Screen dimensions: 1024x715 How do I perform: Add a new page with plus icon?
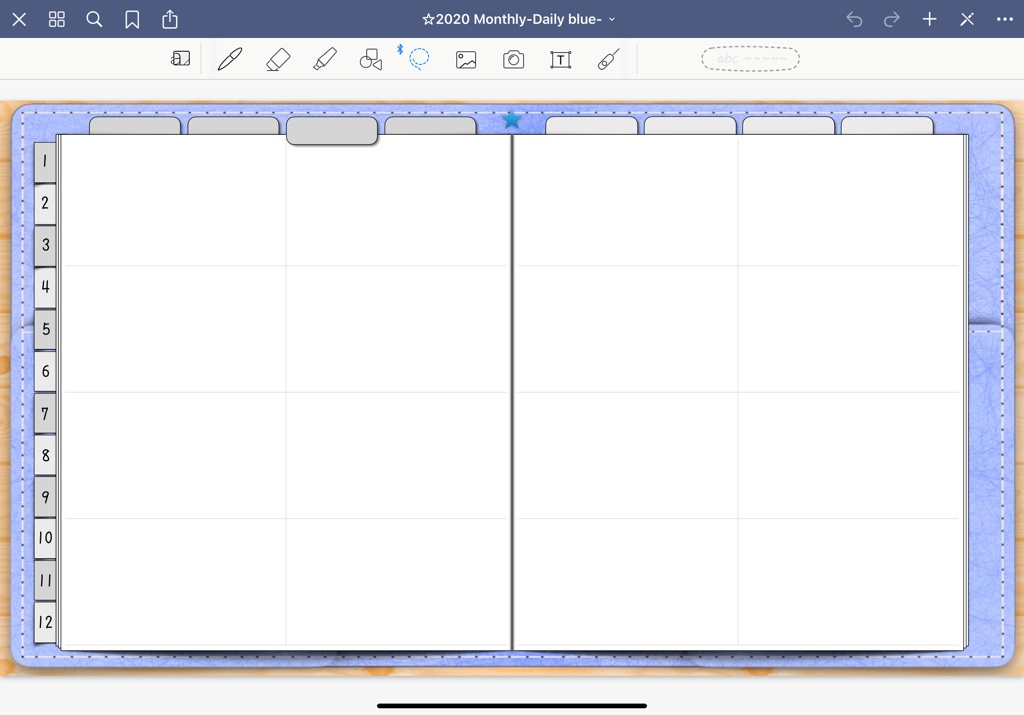[x=929, y=20]
